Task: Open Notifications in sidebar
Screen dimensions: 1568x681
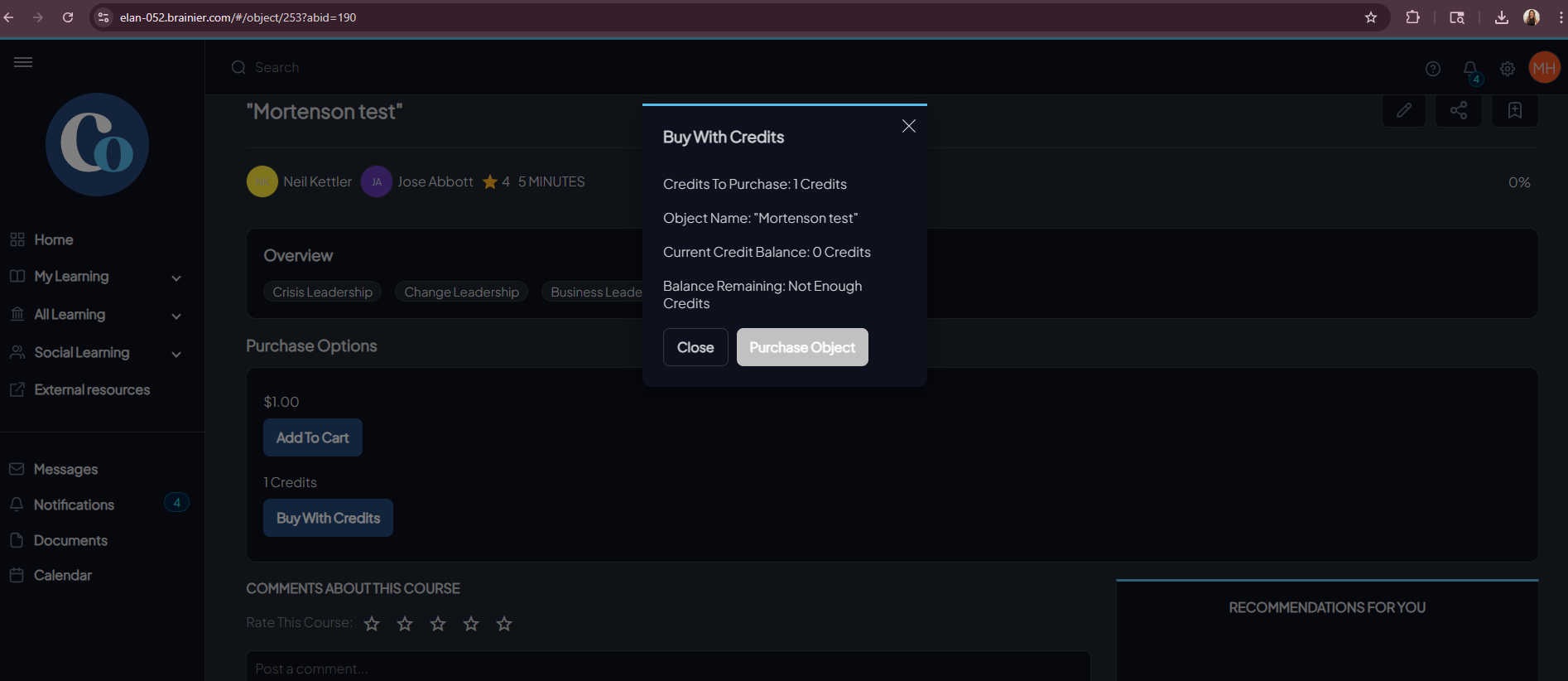Action: pos(74,505)
